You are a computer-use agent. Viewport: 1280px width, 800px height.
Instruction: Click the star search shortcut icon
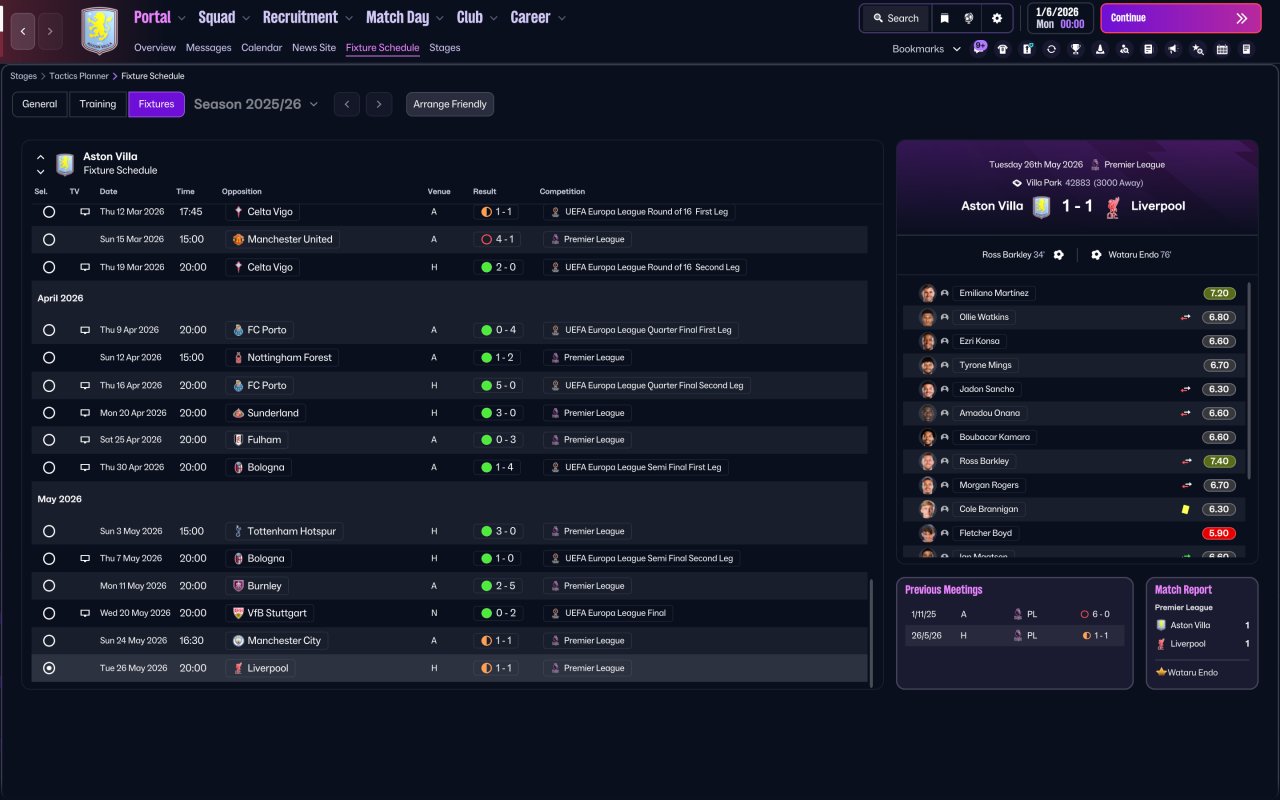[x=1197, y=49]
